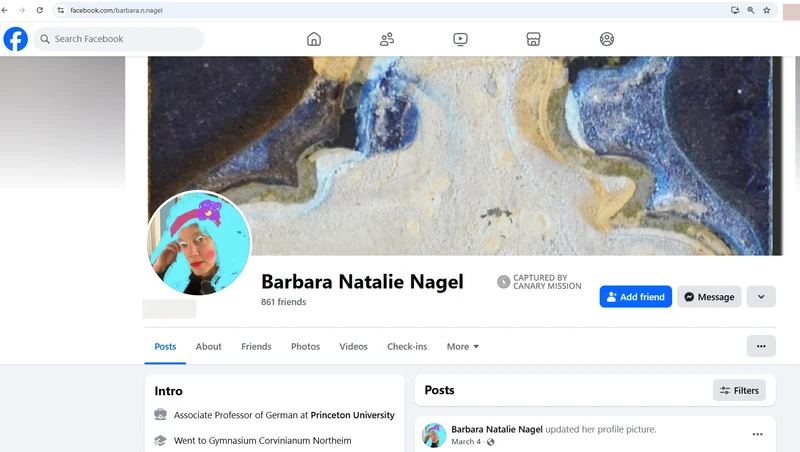This screenshot has width=800, height=452.
Task: Click the site info icon in address bar
Action: (x=61, y=10)
